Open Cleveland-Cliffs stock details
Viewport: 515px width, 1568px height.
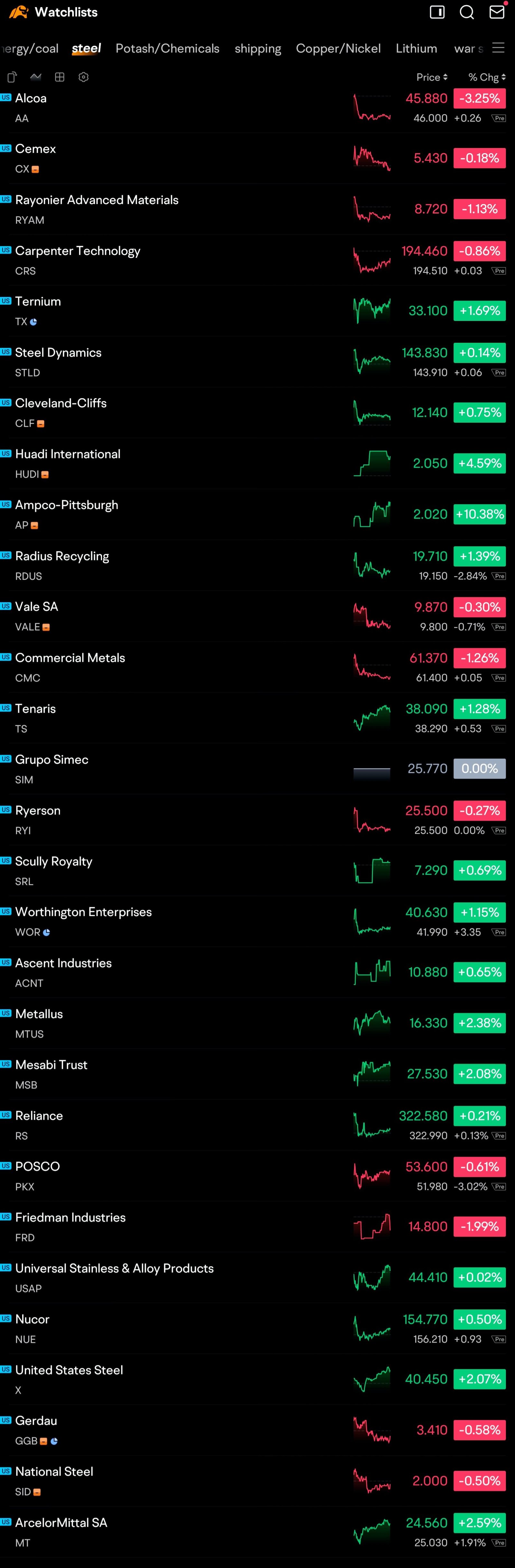point(257,413)
